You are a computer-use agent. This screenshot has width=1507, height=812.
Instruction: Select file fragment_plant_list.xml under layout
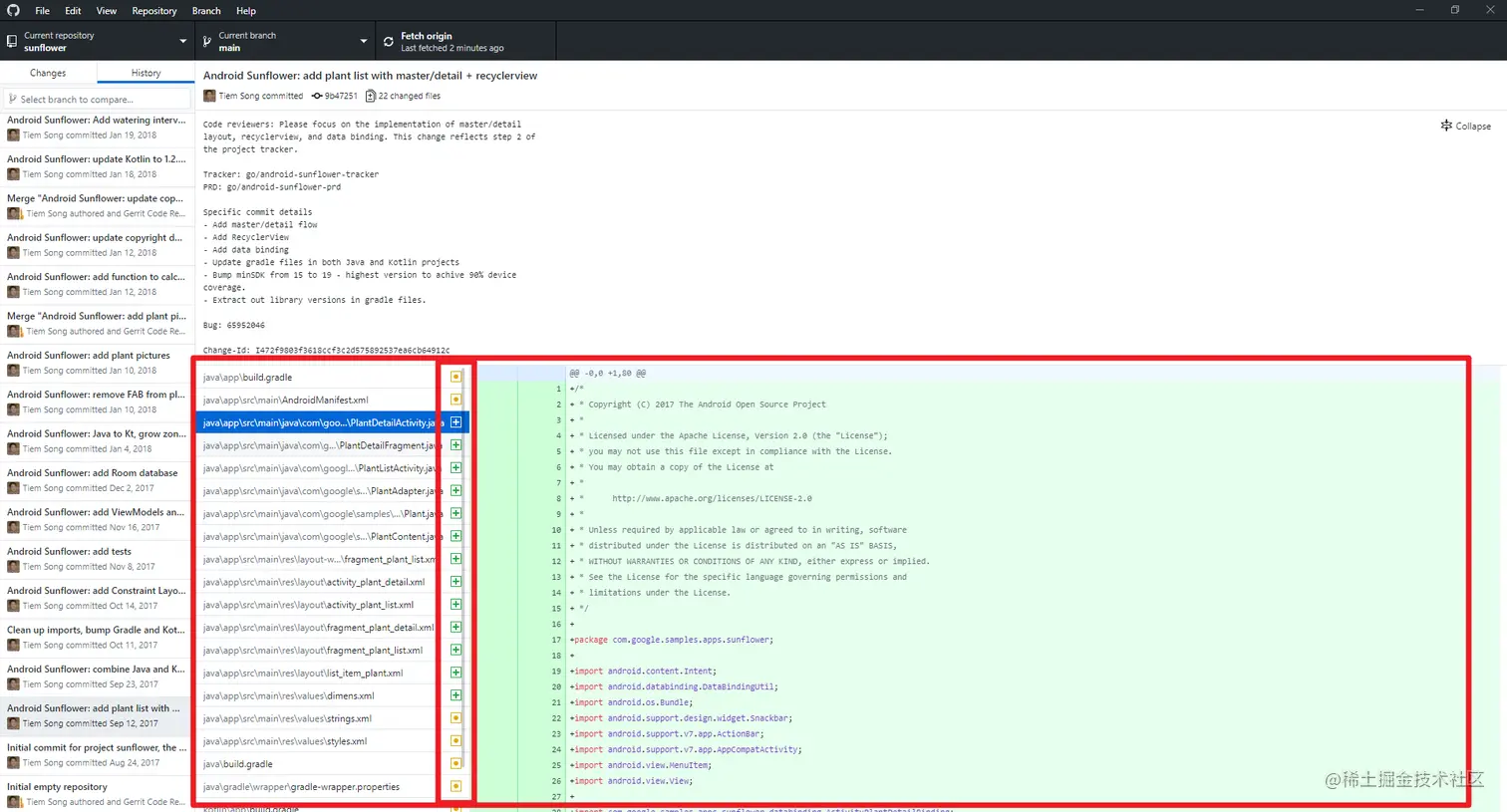pyautogui.click(x=332, y=650)
